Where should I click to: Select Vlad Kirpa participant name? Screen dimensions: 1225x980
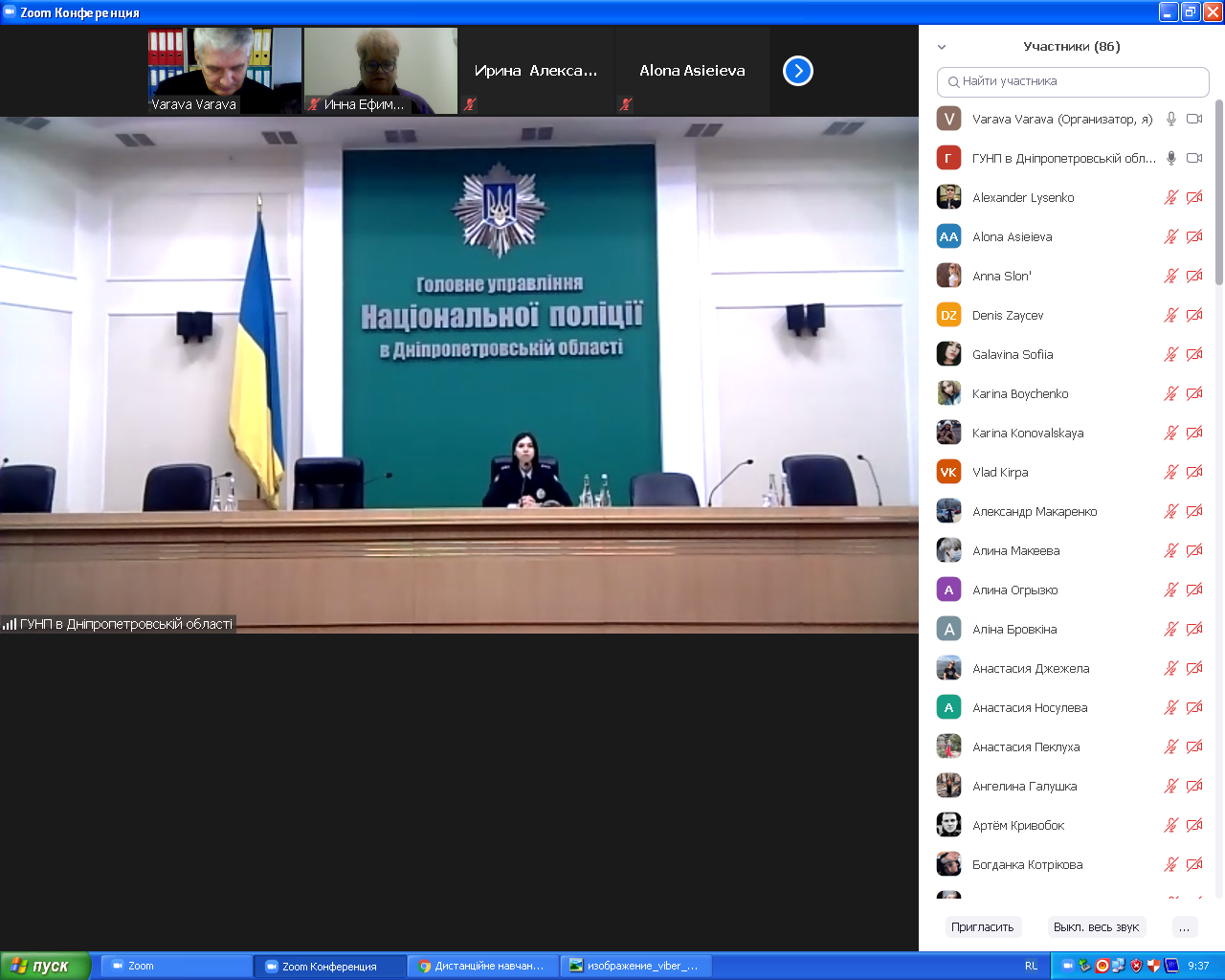pyautogui.click(x=1000, y=472)
